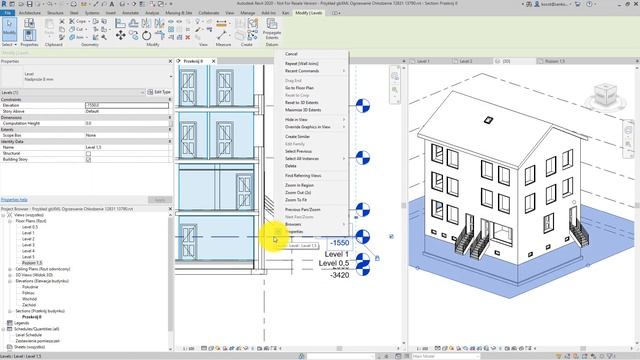Choose Cancel in the context menu
The image size is (640, 360).
coord(291,54)
